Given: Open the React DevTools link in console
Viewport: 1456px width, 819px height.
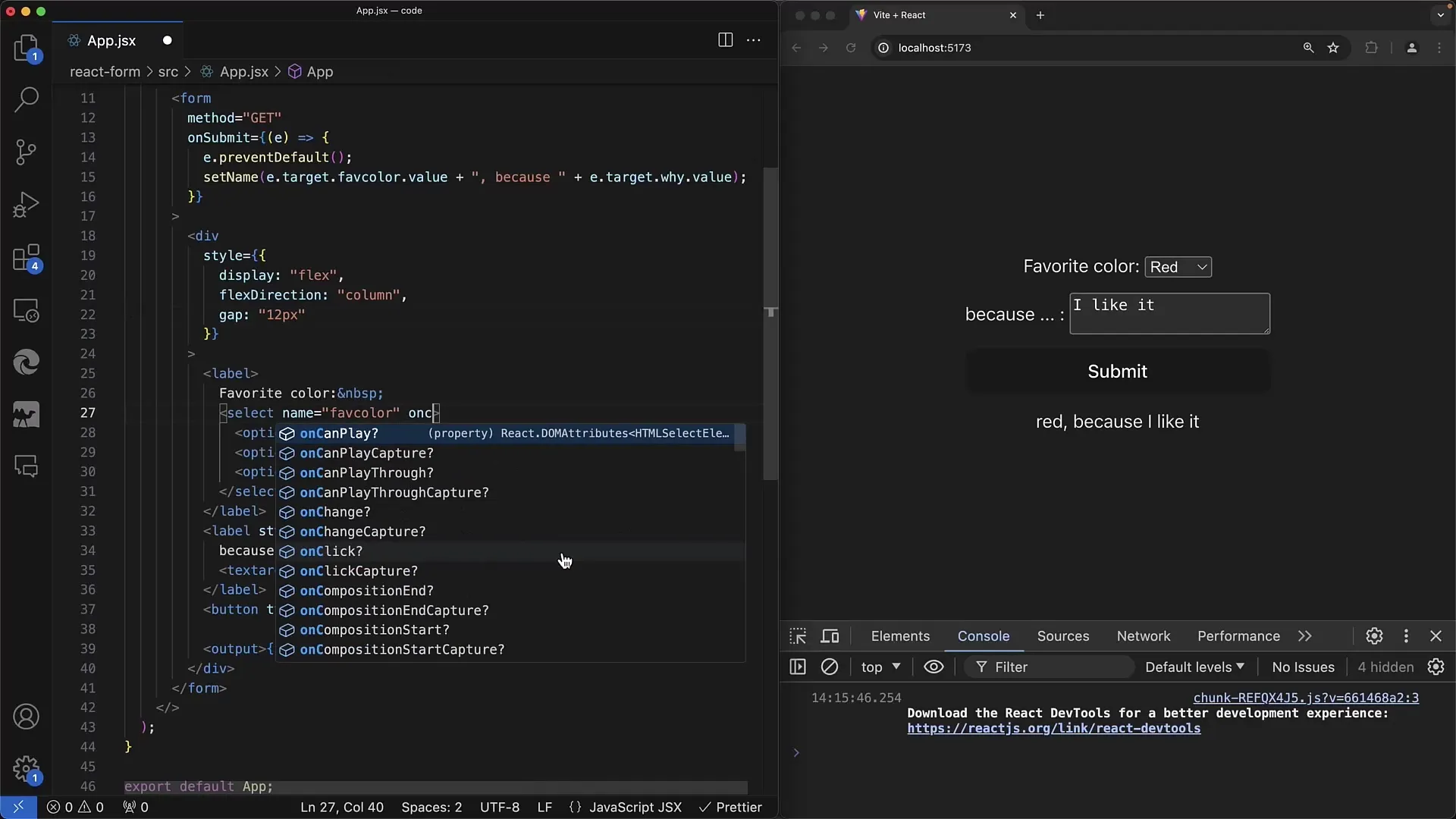Looking at the screenshot, I should tap(1053, 728).
